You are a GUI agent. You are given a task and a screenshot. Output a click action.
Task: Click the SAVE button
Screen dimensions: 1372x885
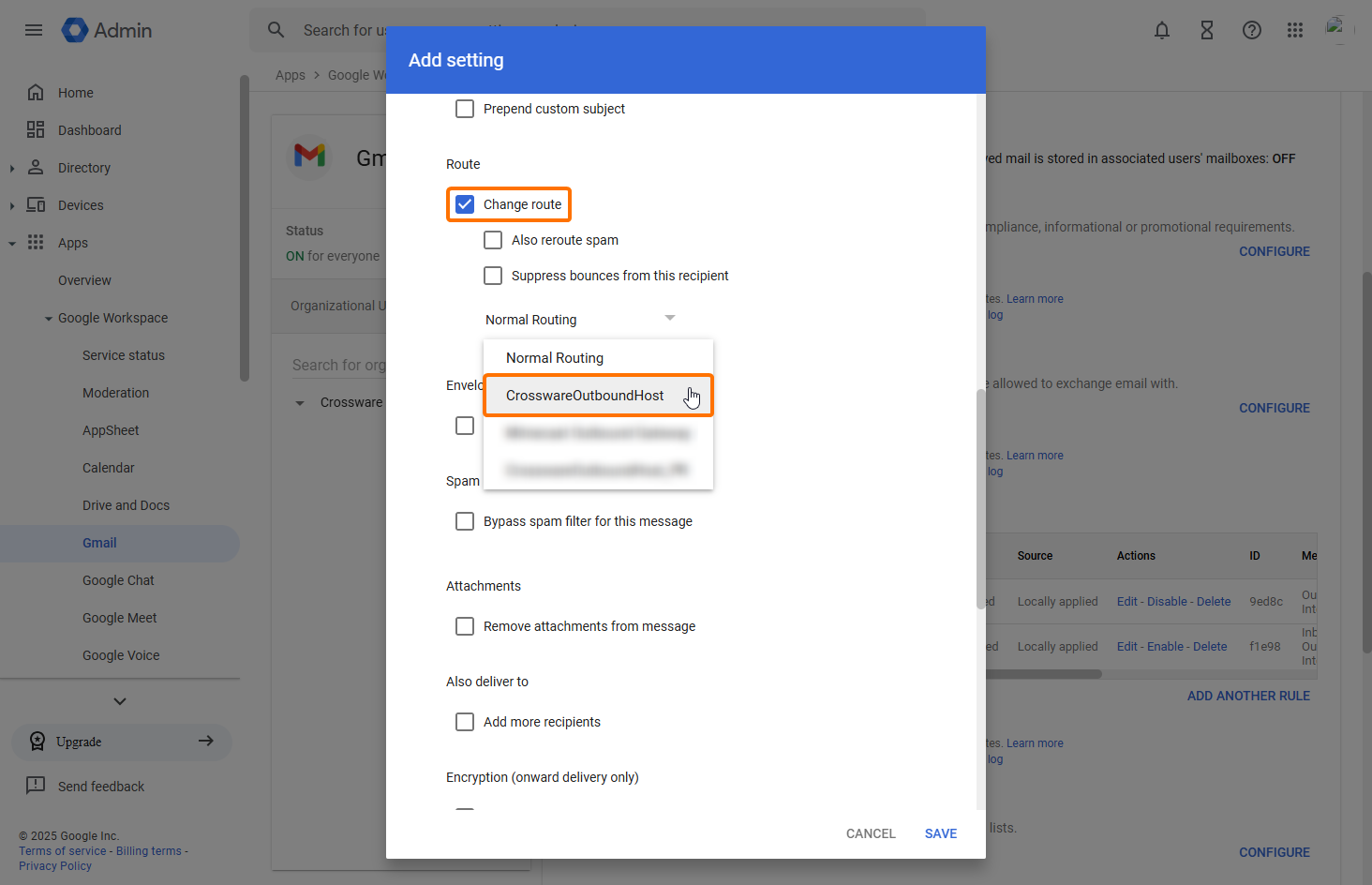point(940,833)
